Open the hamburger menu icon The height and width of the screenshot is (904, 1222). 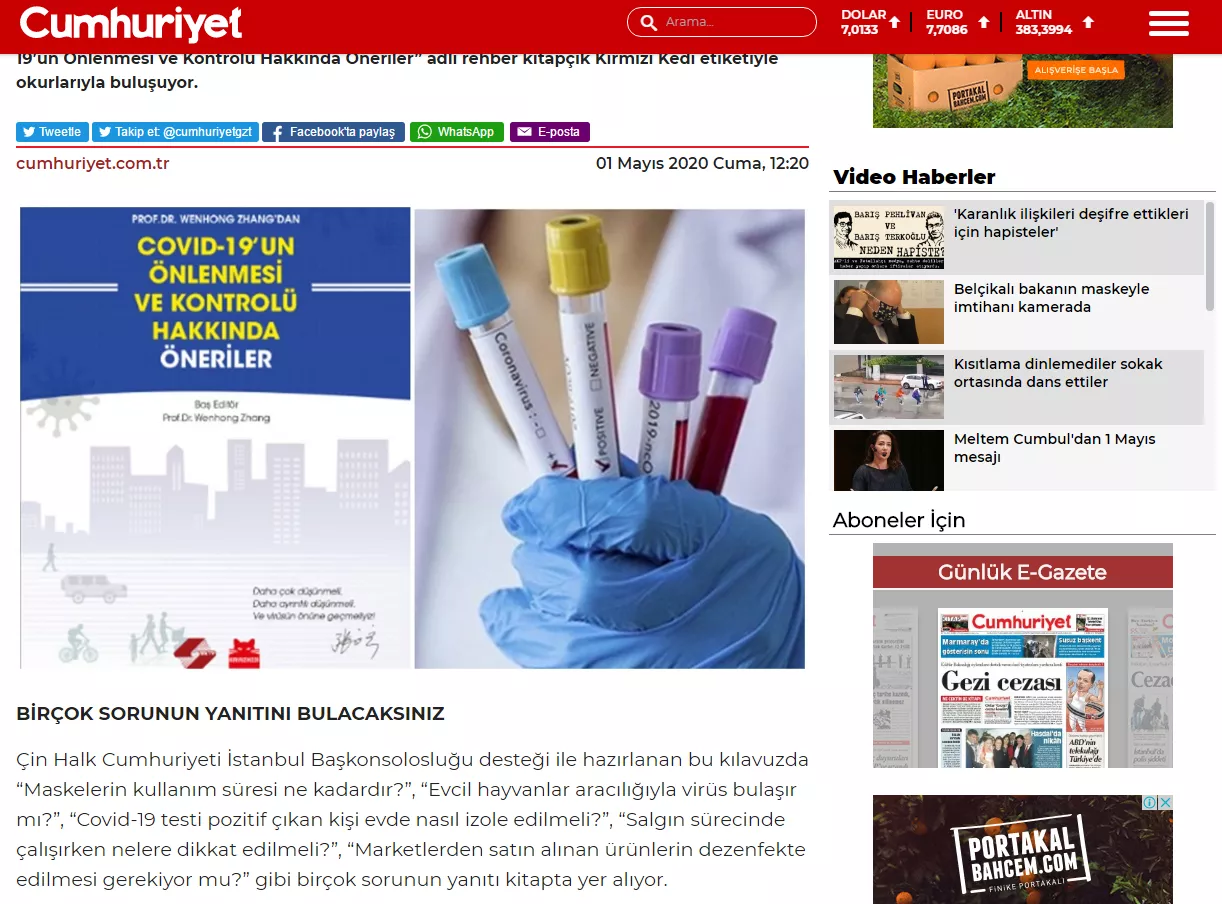(x=1168, y=23)
